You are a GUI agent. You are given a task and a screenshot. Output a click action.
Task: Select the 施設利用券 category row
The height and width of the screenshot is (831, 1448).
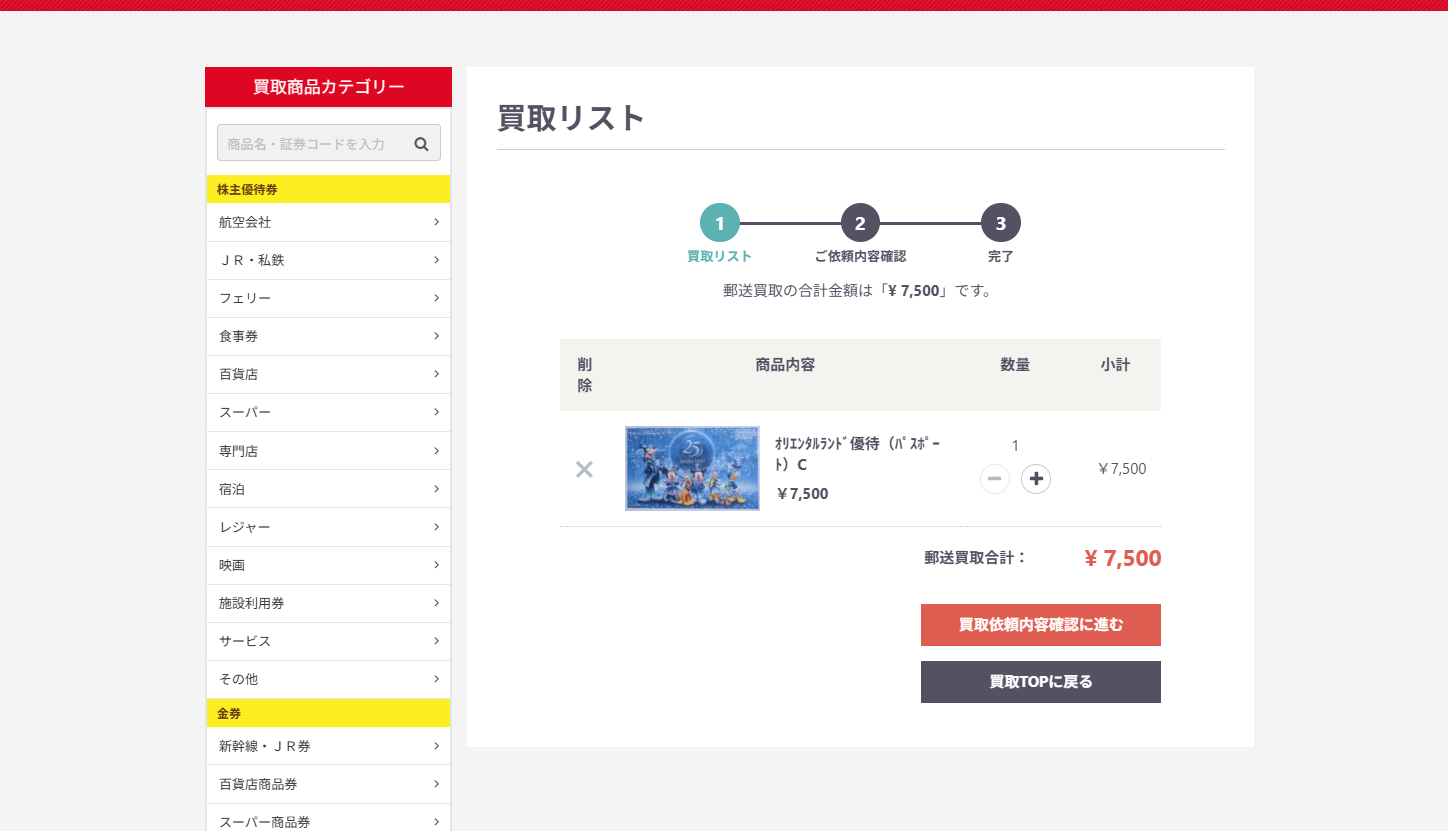pyautogui.click(x=329, y=603)
